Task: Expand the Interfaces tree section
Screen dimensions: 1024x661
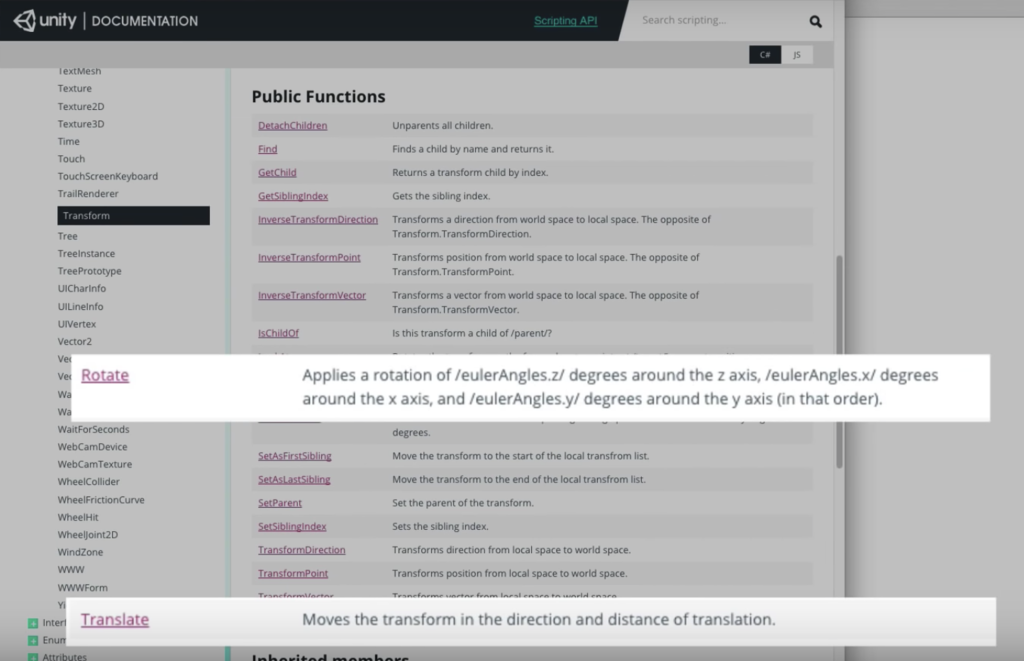Action: tap(33, 623)
